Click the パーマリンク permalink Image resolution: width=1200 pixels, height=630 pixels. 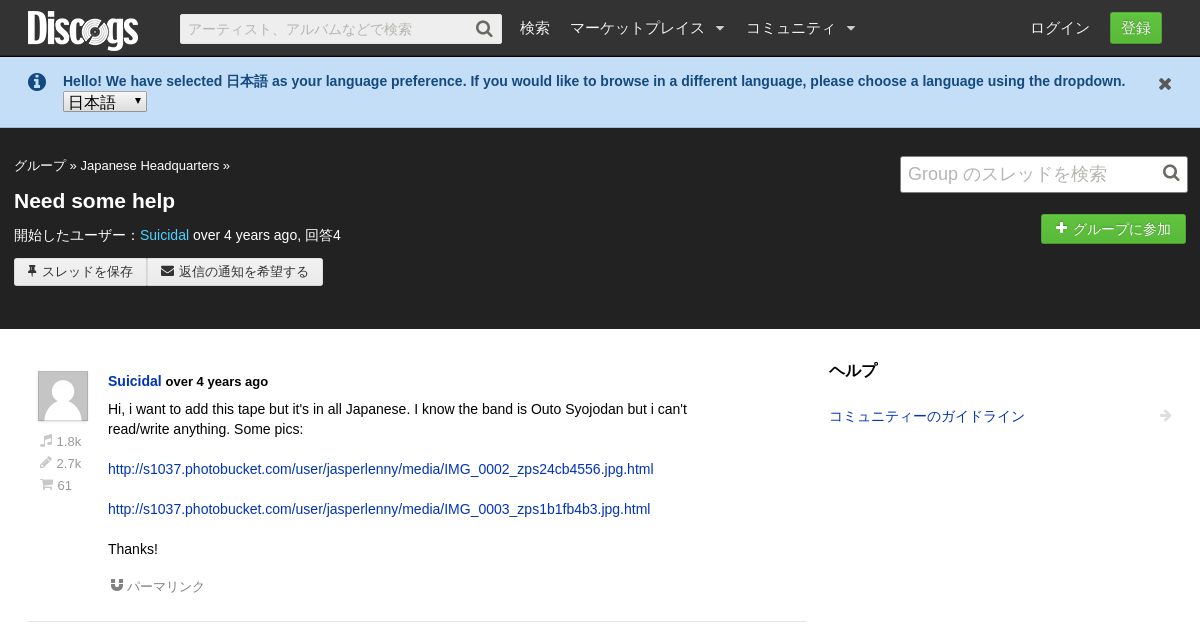[157, 586]
